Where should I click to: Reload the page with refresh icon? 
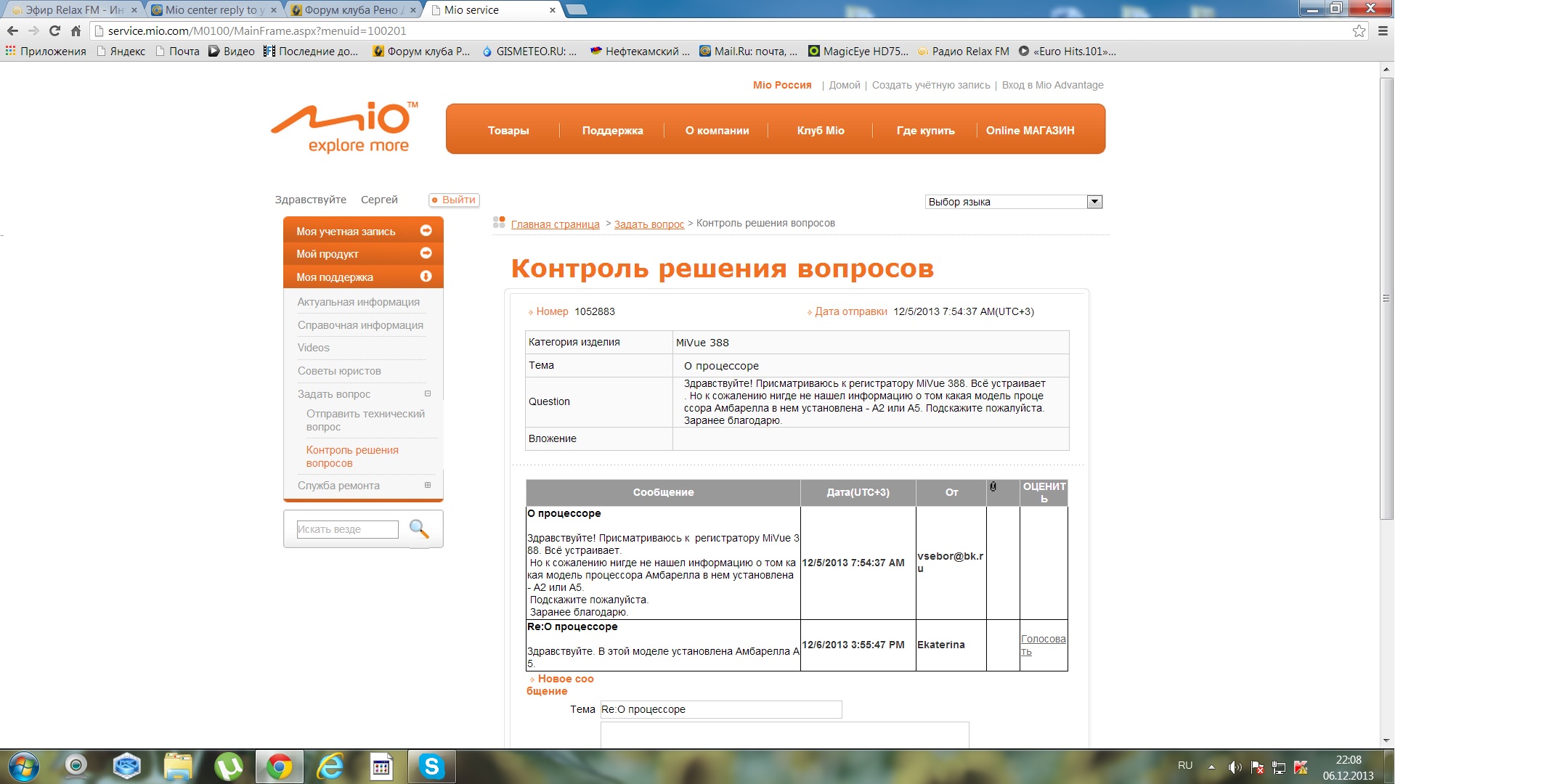tap(54, 30)
